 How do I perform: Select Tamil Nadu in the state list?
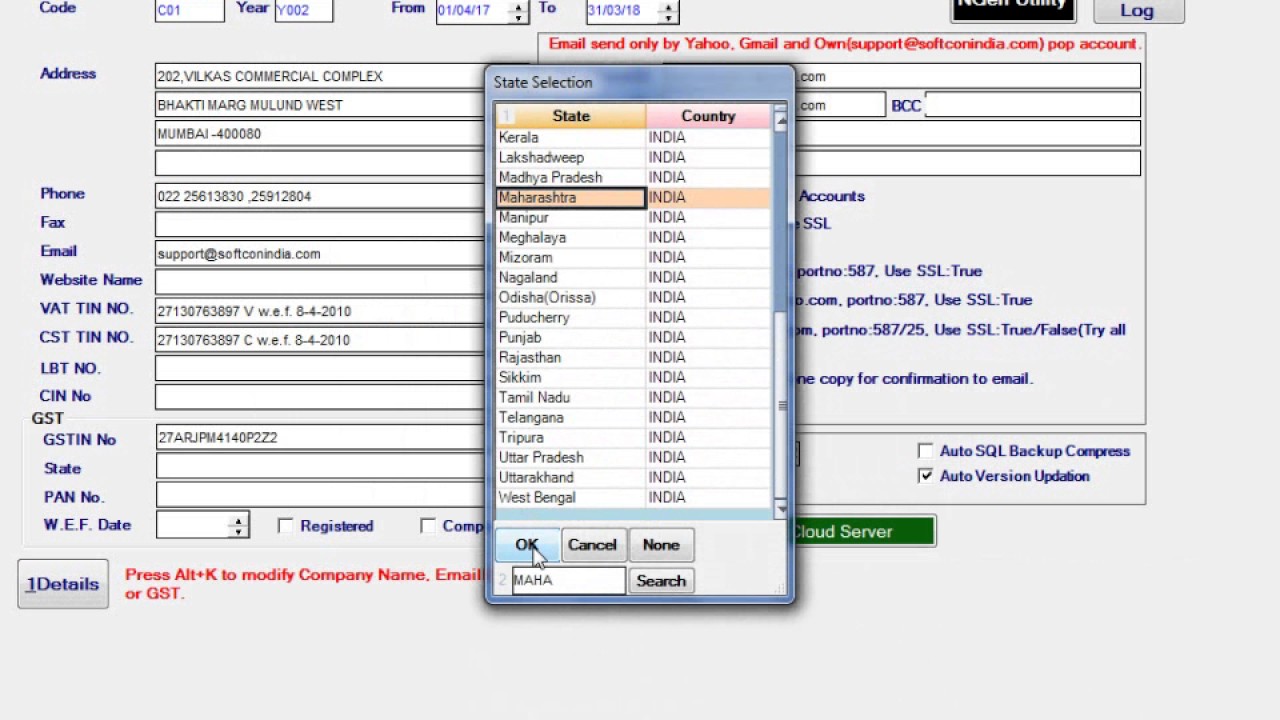click(571, 397)
